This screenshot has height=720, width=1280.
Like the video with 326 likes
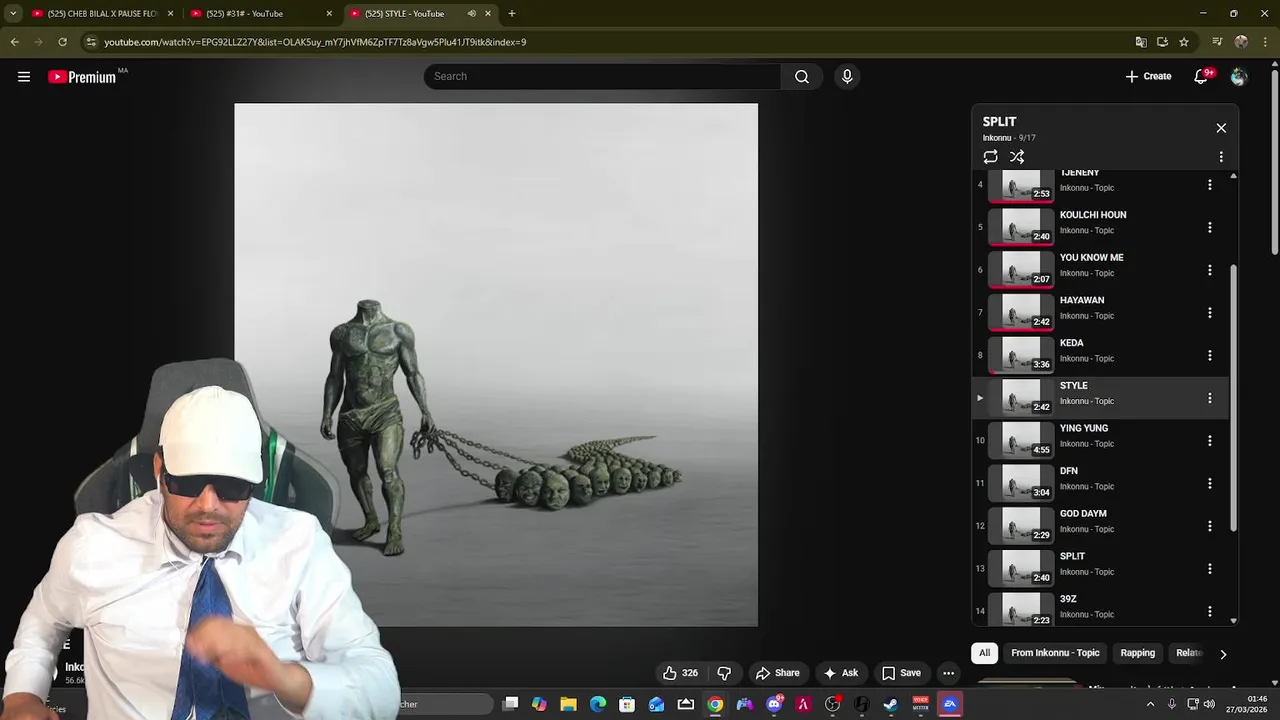click(680, 673)
